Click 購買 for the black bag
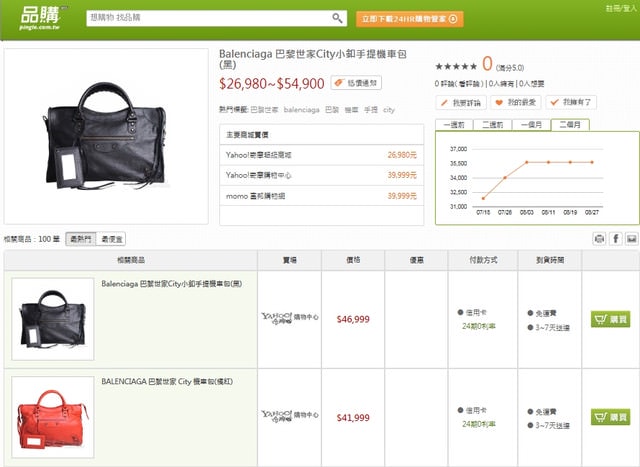Image resolution: width=640 pixels, height=467 pixels. point(611,319)
